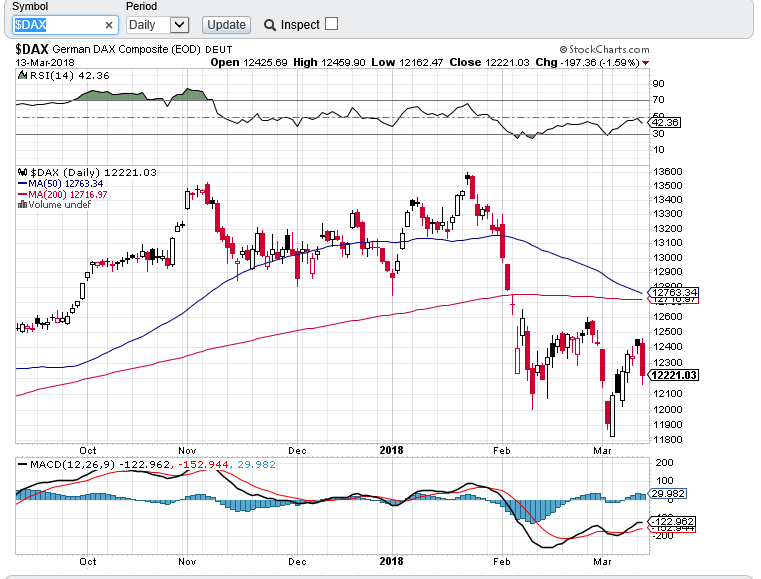Click the RSI(14) indicator icon

pyautogui.click(x=22, y=75)
